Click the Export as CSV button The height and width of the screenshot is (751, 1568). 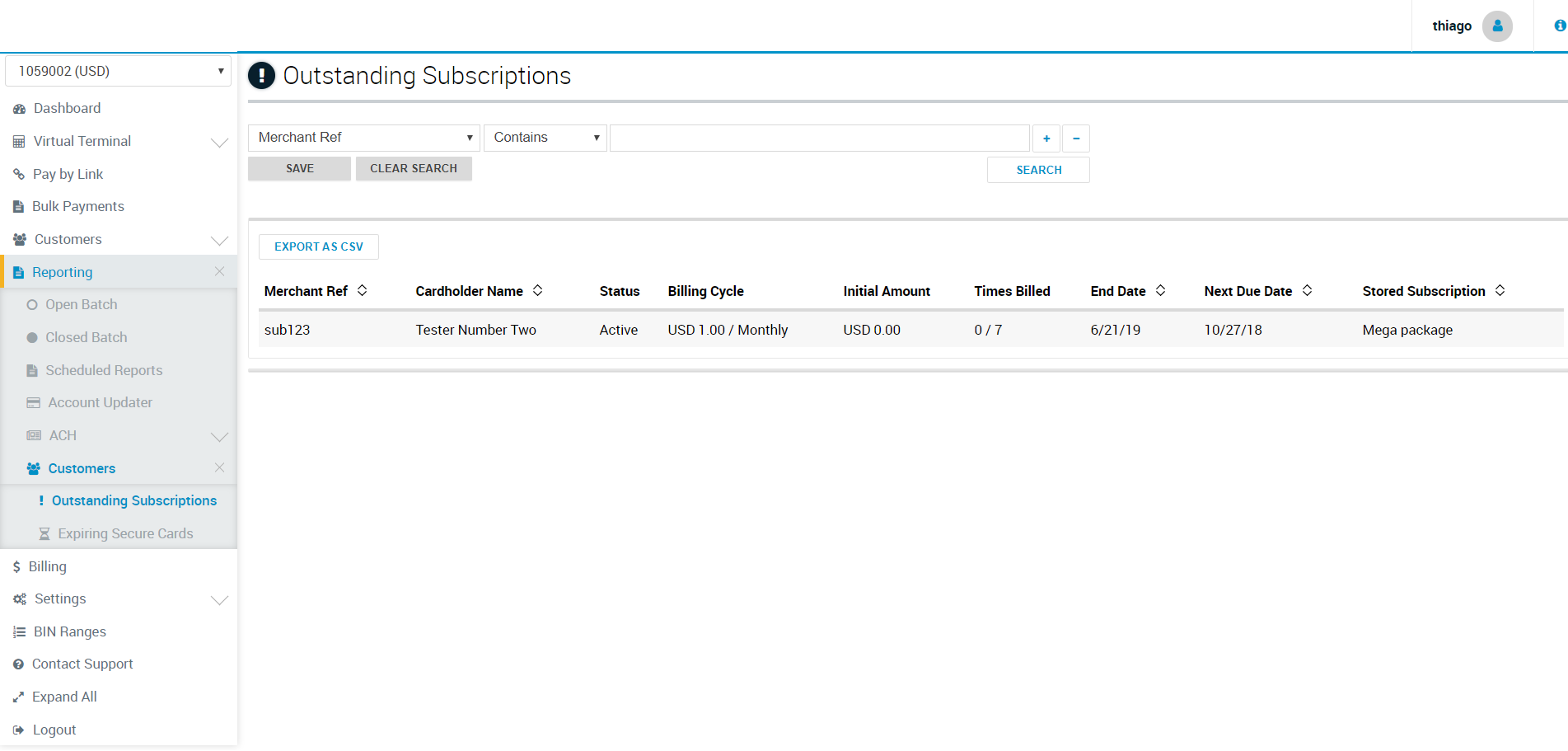(318, 247)
